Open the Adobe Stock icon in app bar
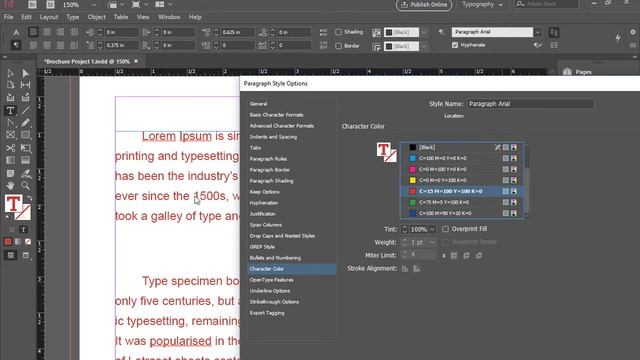Screen dimensions: 640x360 50,4
